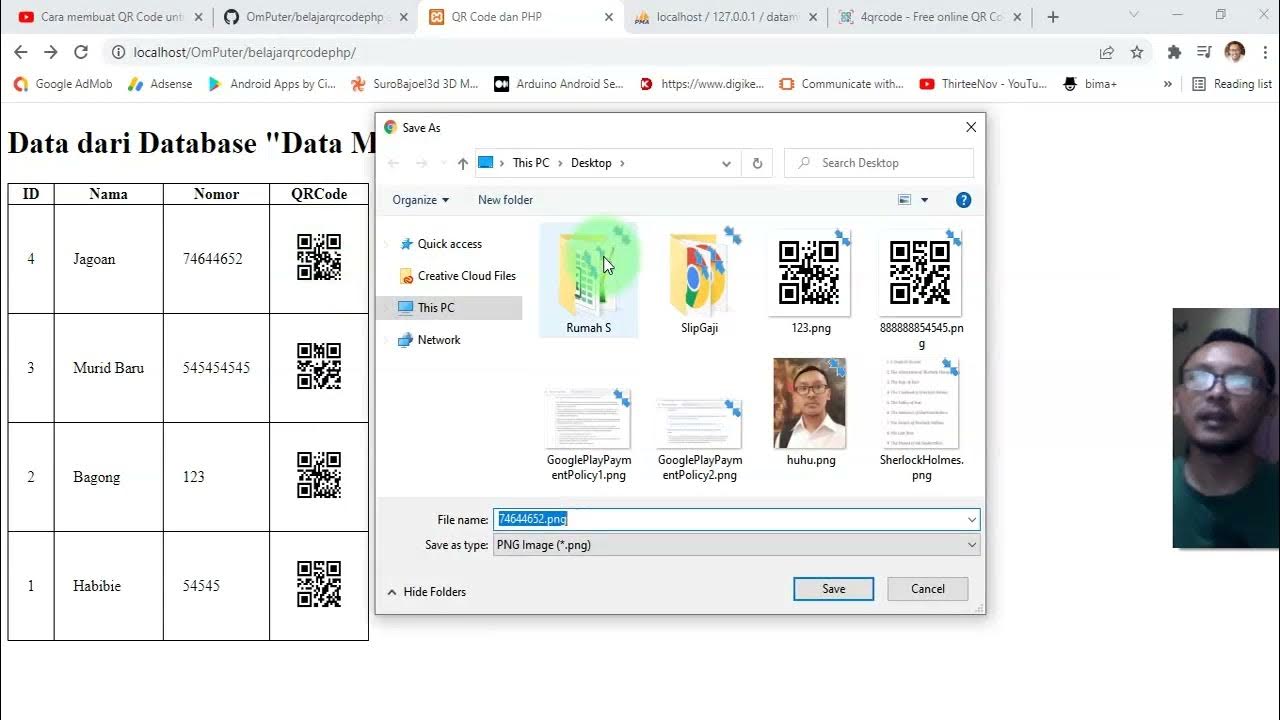The width and height of the screenshot is (1280, 720).
Task: Click Desktop in the path breadcrumb
Action: (591, 163)
